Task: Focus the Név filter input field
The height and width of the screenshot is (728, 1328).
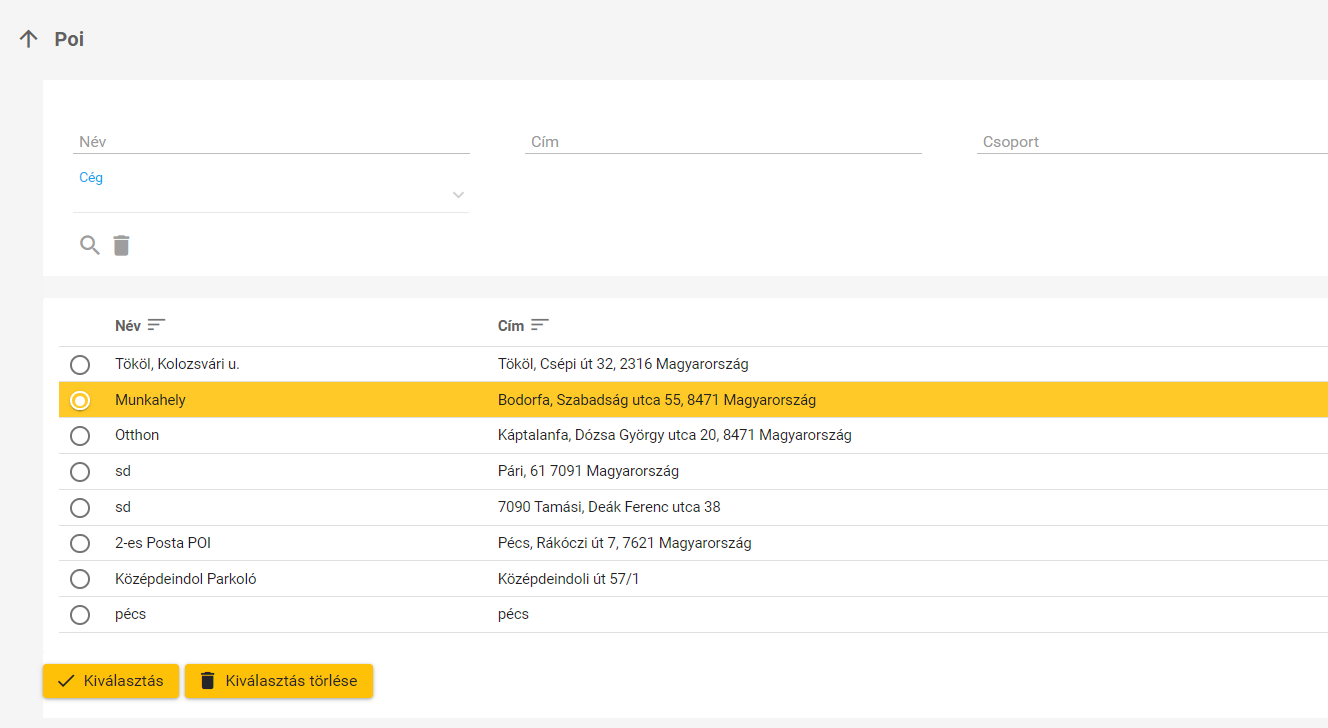Action: pyautogui.click(x=270, y=142)
